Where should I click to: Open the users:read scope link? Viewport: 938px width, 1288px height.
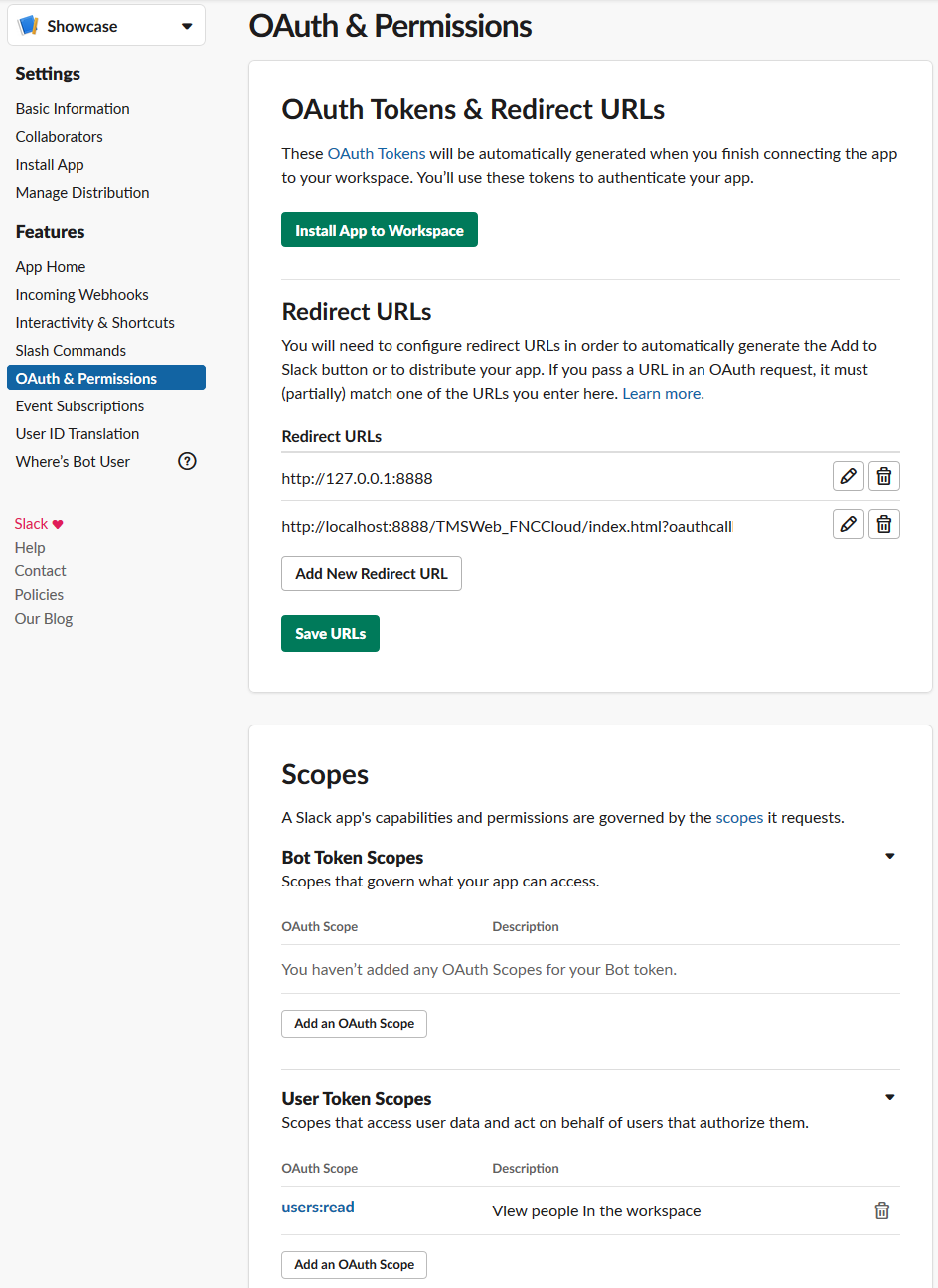click(x=318, y=1207)
